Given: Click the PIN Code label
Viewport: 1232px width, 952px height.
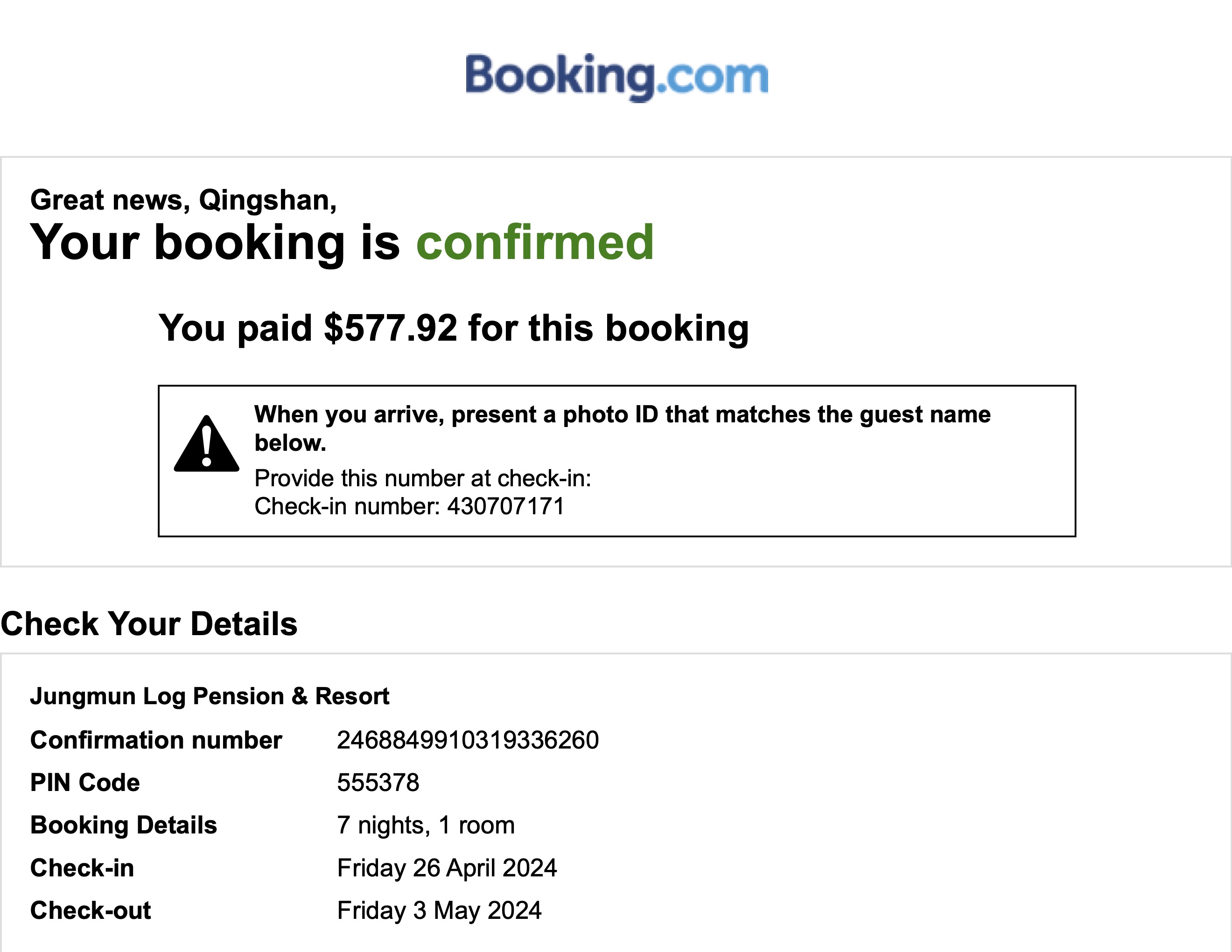Looking at the screenshot, I should tap(84, 783).
